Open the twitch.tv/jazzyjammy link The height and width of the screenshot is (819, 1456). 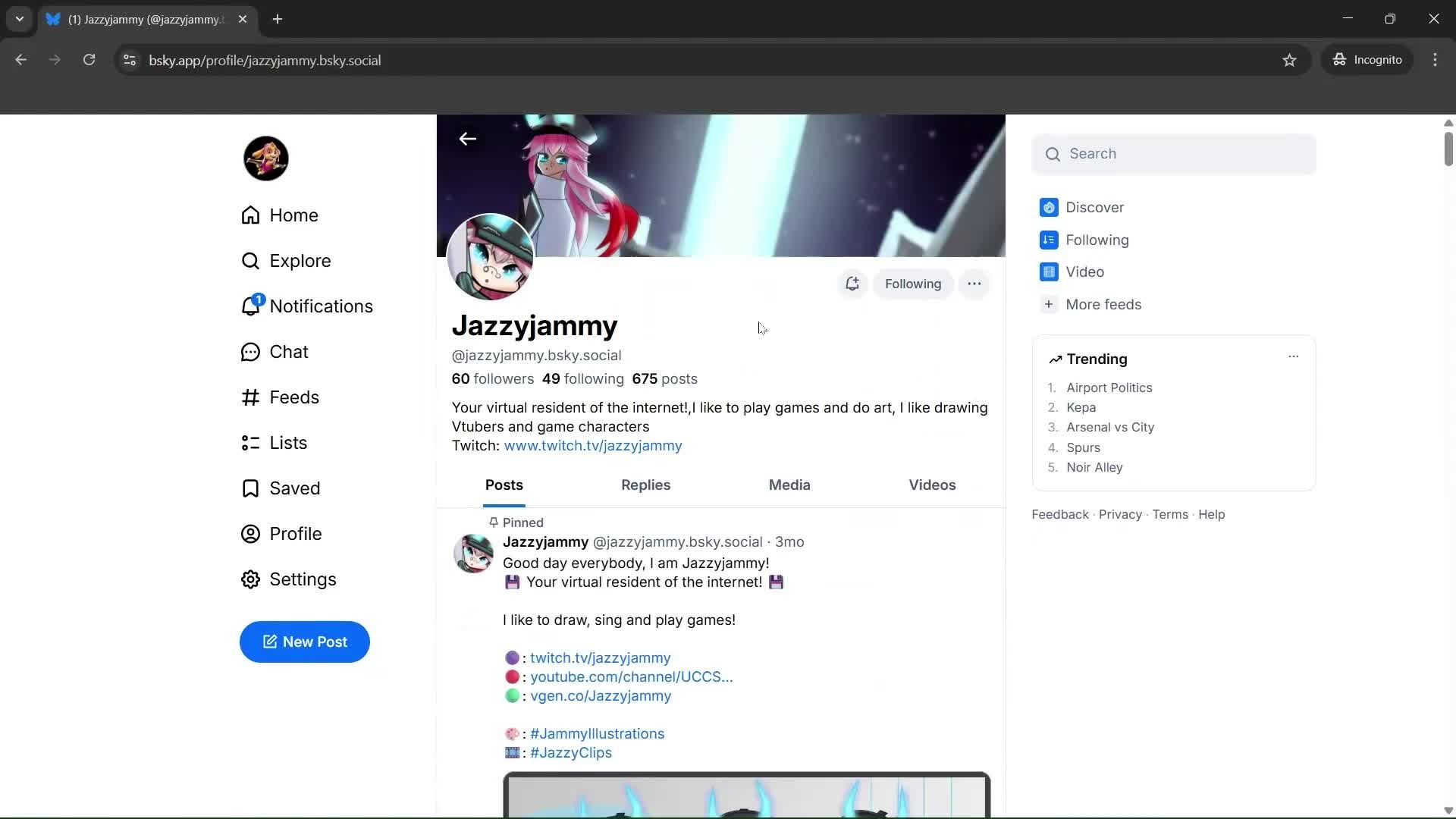click(x=600, y=657)
